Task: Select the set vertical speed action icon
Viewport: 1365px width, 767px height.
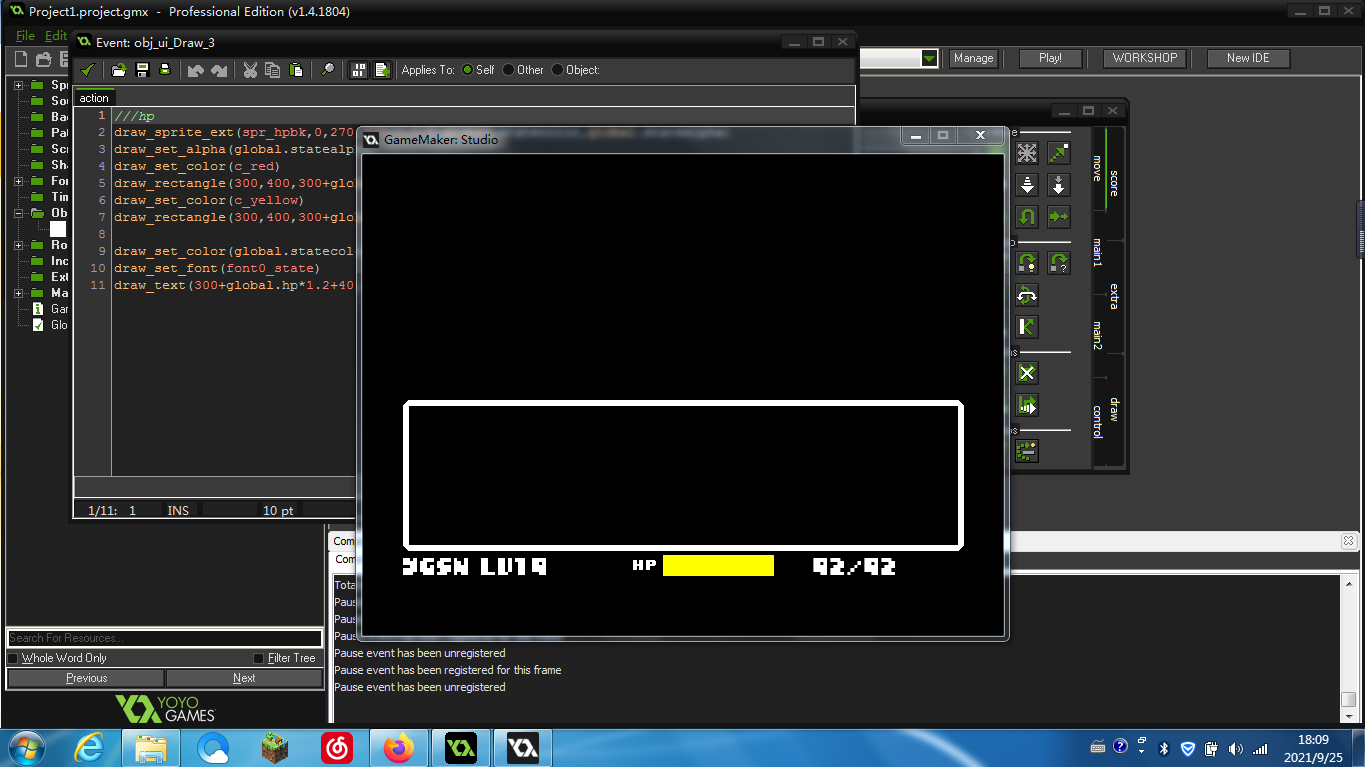Action: click(1027, 185)
